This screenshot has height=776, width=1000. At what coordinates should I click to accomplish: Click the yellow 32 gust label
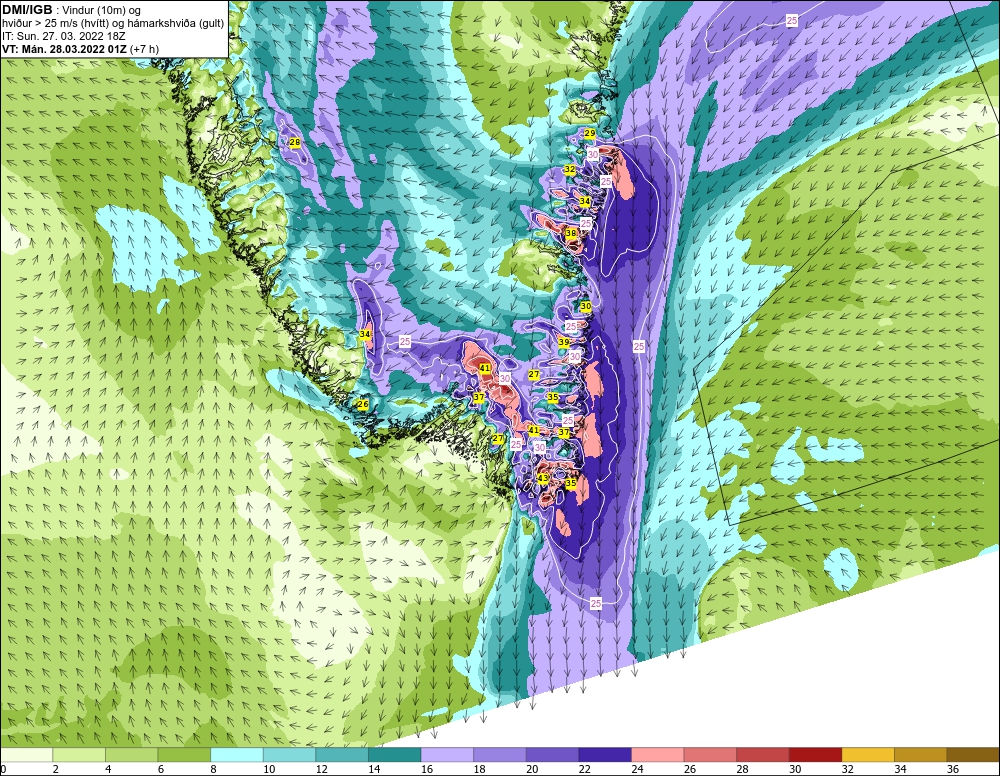pos(570,170)
